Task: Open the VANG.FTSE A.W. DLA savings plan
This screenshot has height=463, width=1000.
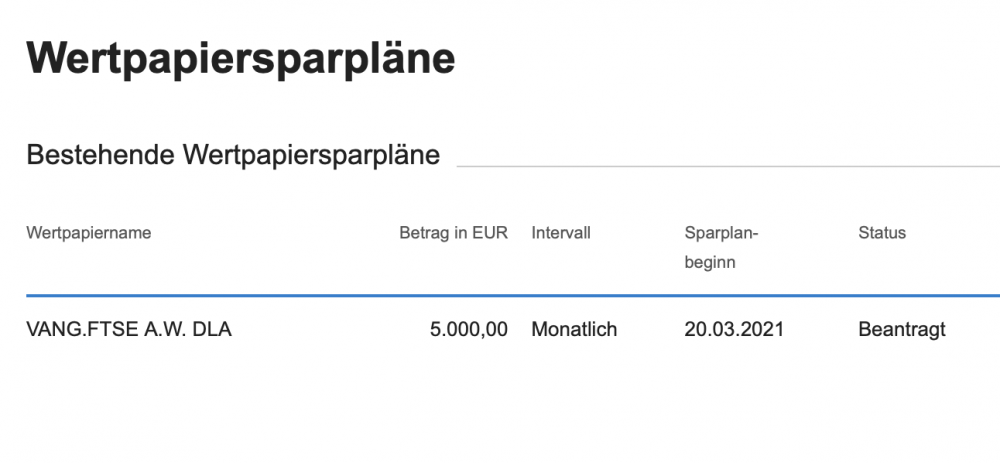Action: pos(129,329)
